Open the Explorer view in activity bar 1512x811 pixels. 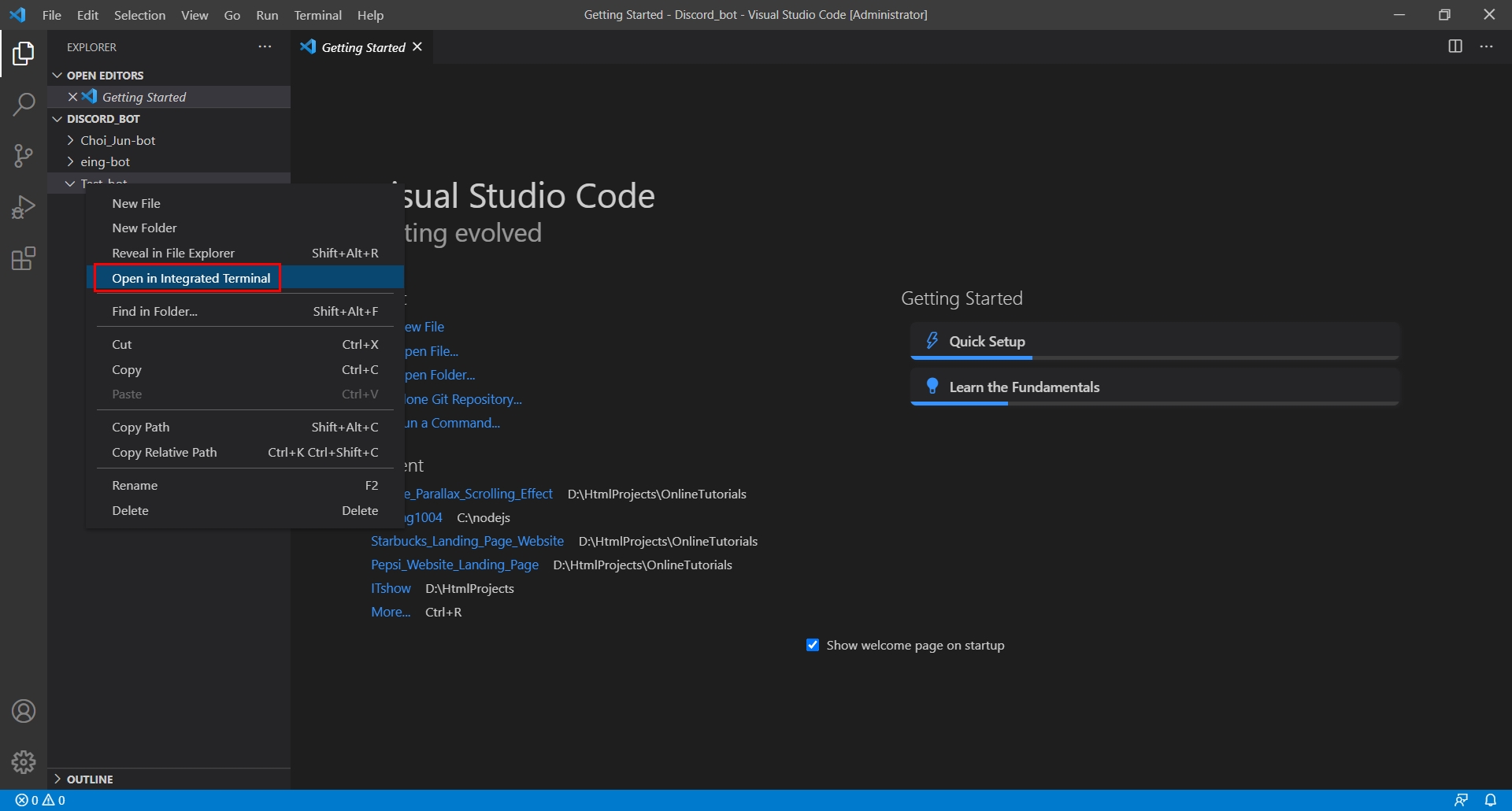coord(24,54)
